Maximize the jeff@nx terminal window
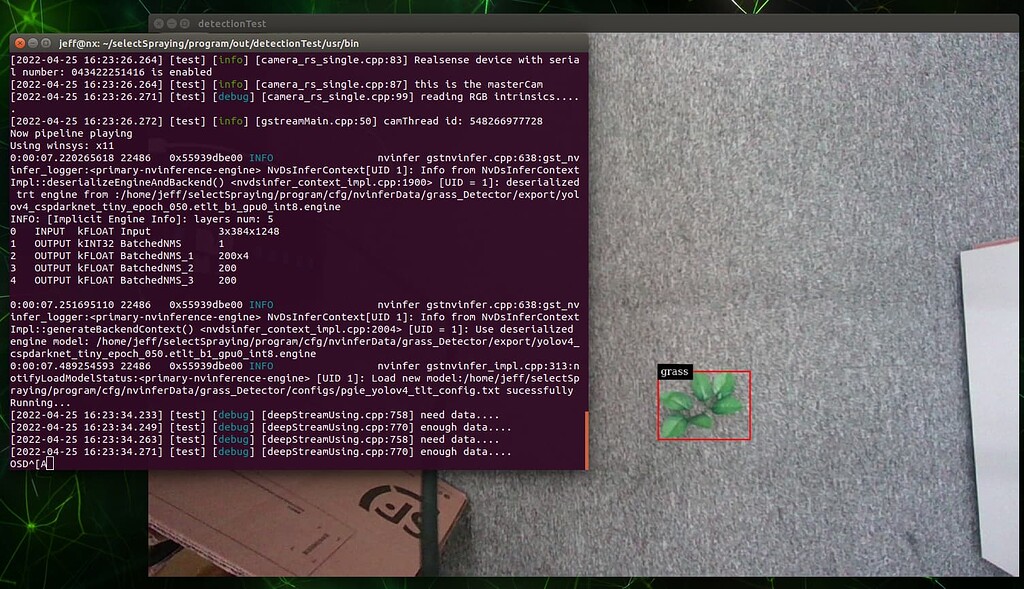This screenshot has width=1024, height=589. [47, 43]
